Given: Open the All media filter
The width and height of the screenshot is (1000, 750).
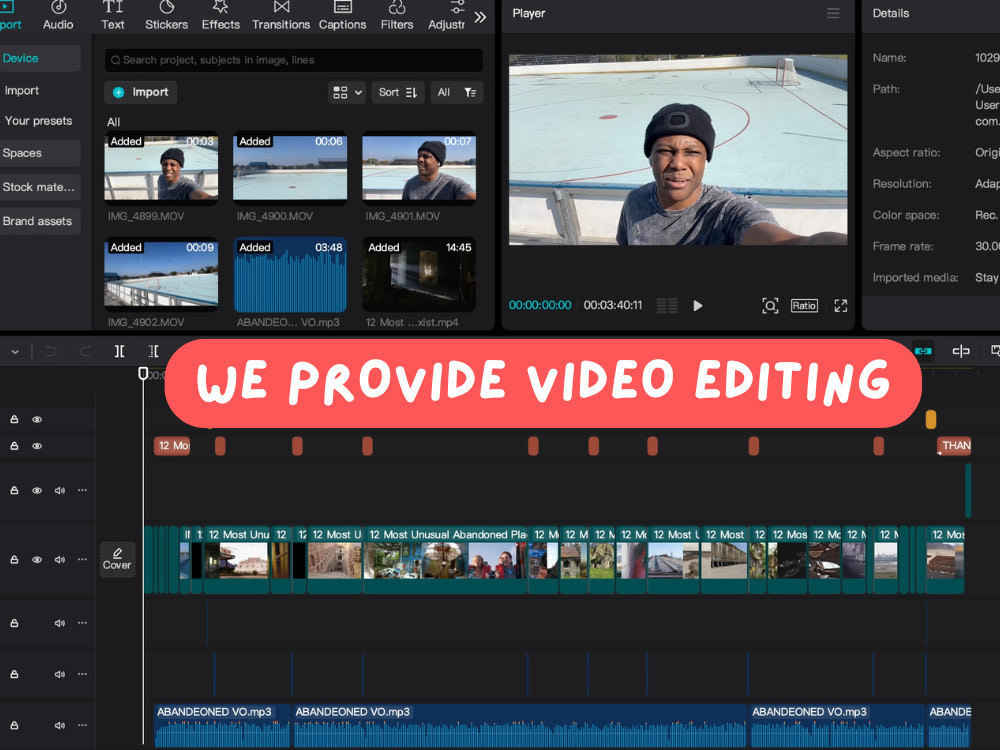Looking at the screenshot, I should coord(457,92).
